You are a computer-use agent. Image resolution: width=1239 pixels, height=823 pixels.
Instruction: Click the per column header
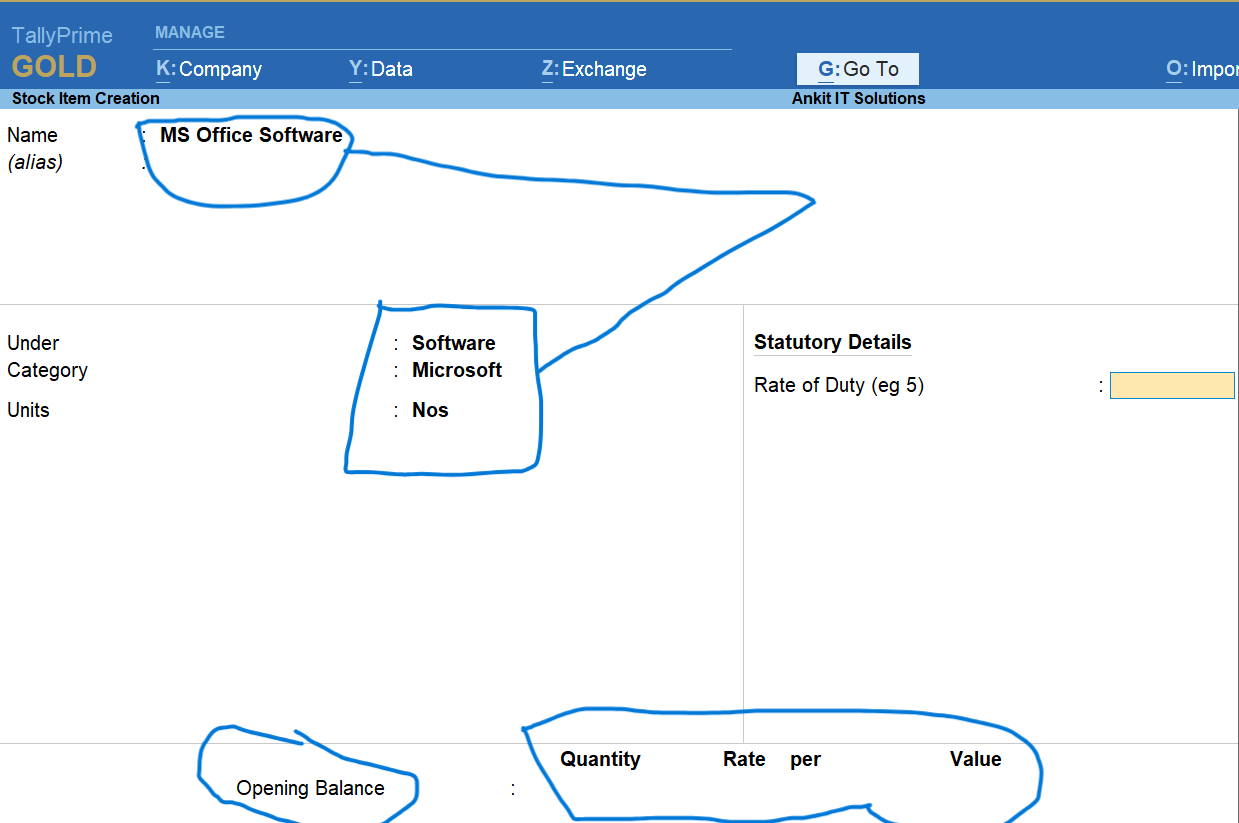coord(805,760)
